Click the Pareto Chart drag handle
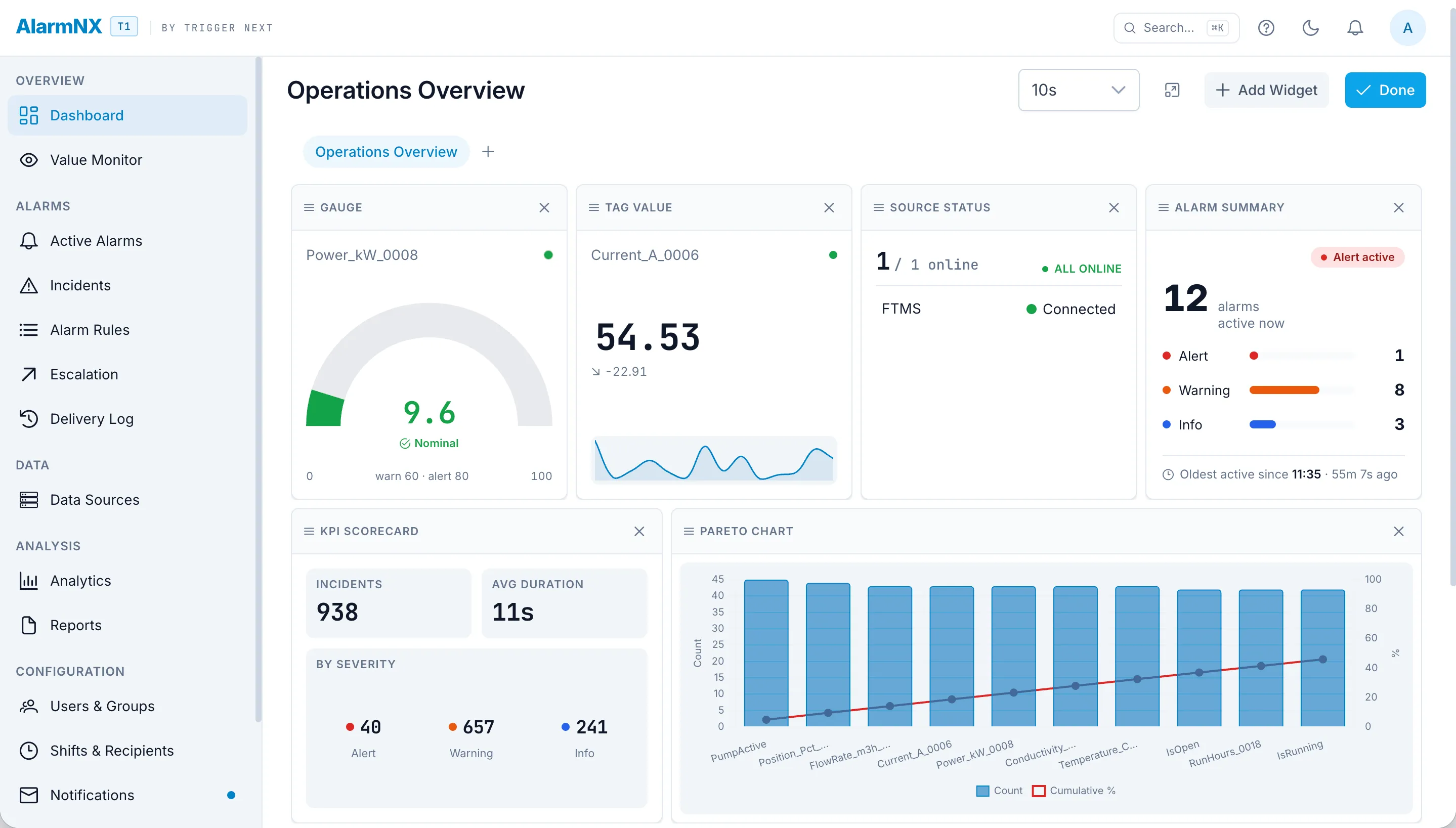Viewport: 1456px width, 828px height. (689, 531)
